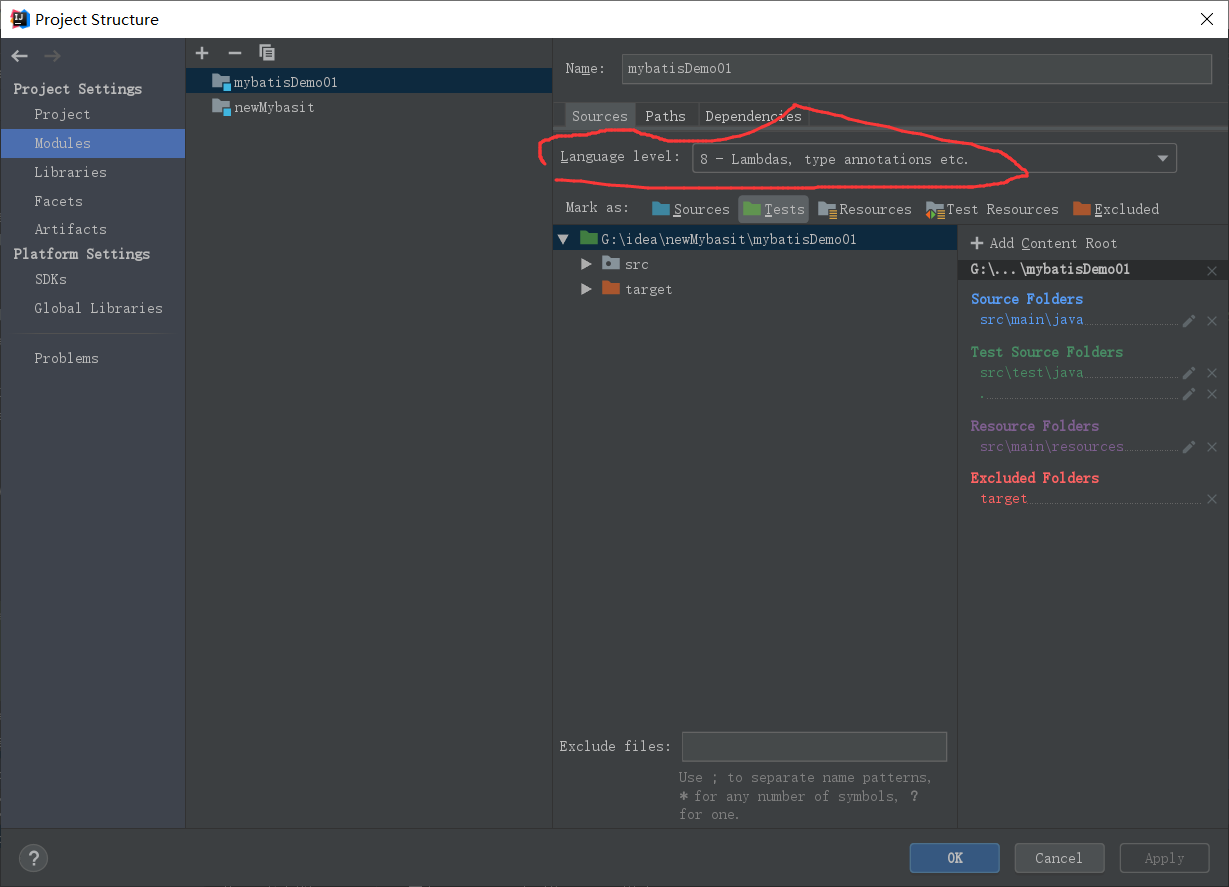Select the G:\idea\newMybasit\mybatisDemo01 root in the tree
The width and height of the screenshot is (1229, 887).
coord(755,239)
